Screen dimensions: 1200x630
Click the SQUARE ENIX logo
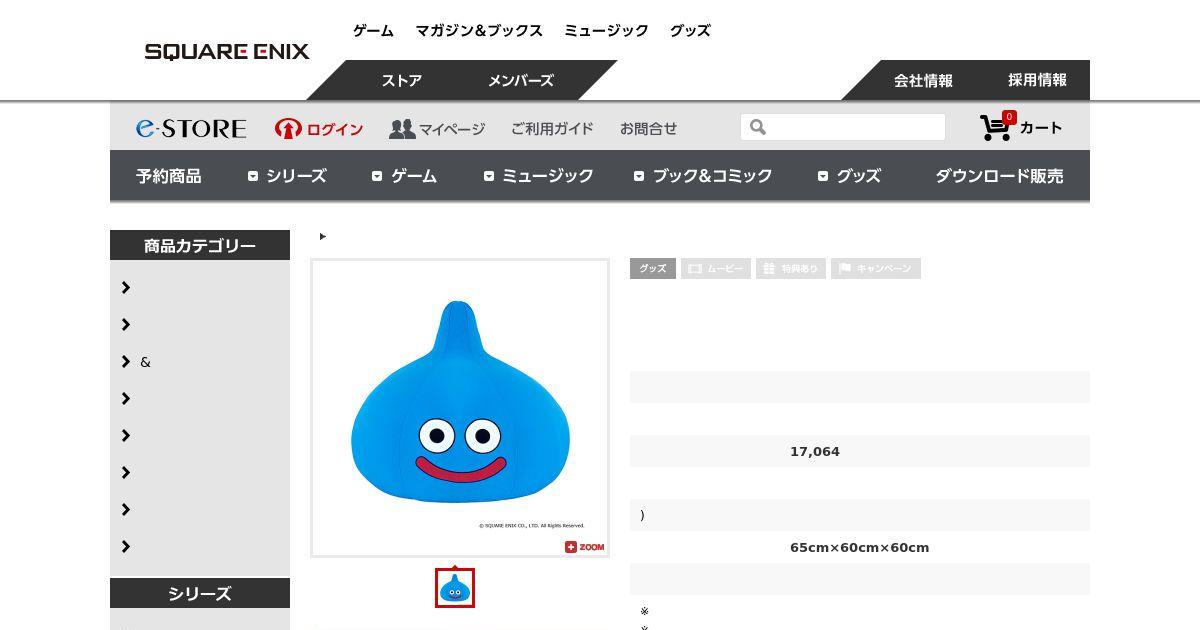227,51
